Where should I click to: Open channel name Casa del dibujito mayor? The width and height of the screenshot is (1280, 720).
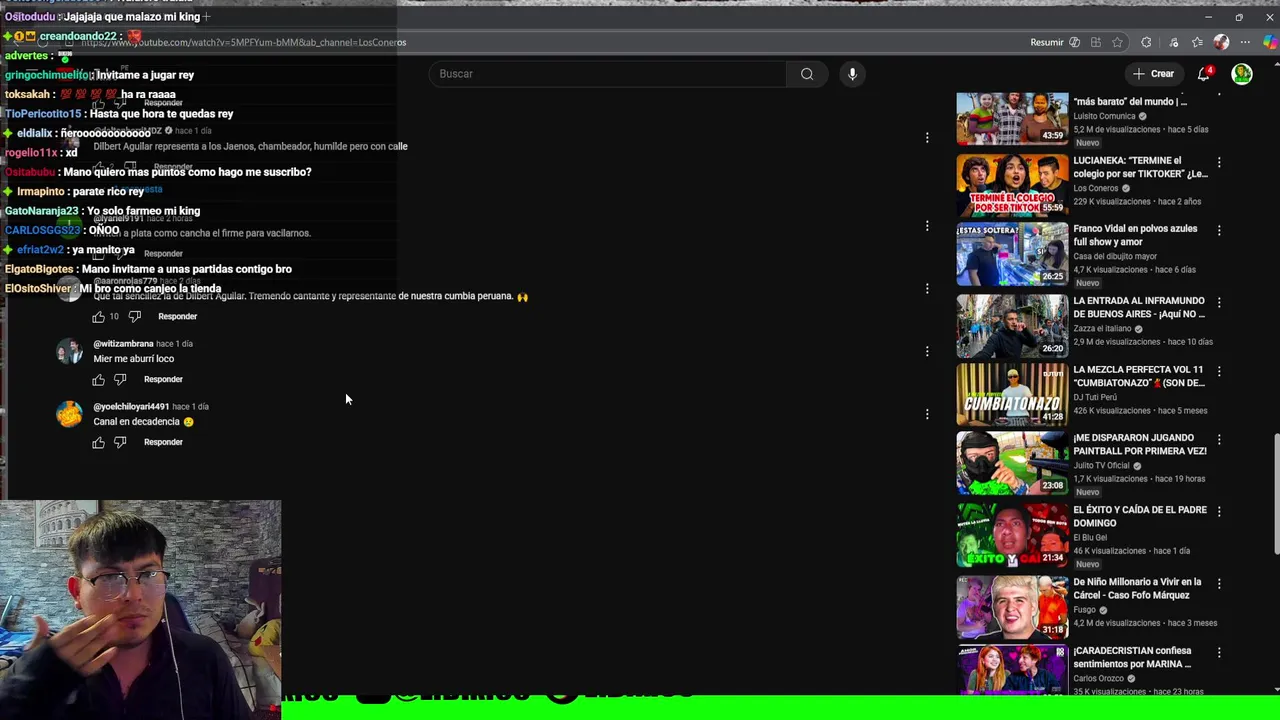click(x=1115, y=256)
